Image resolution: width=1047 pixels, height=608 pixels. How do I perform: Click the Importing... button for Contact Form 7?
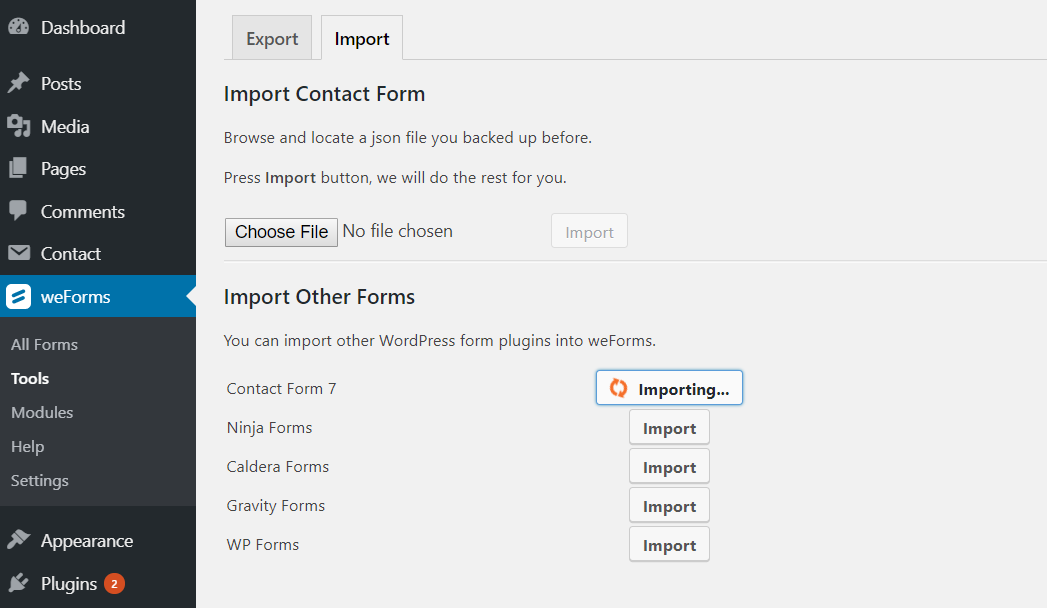(669, 388)
